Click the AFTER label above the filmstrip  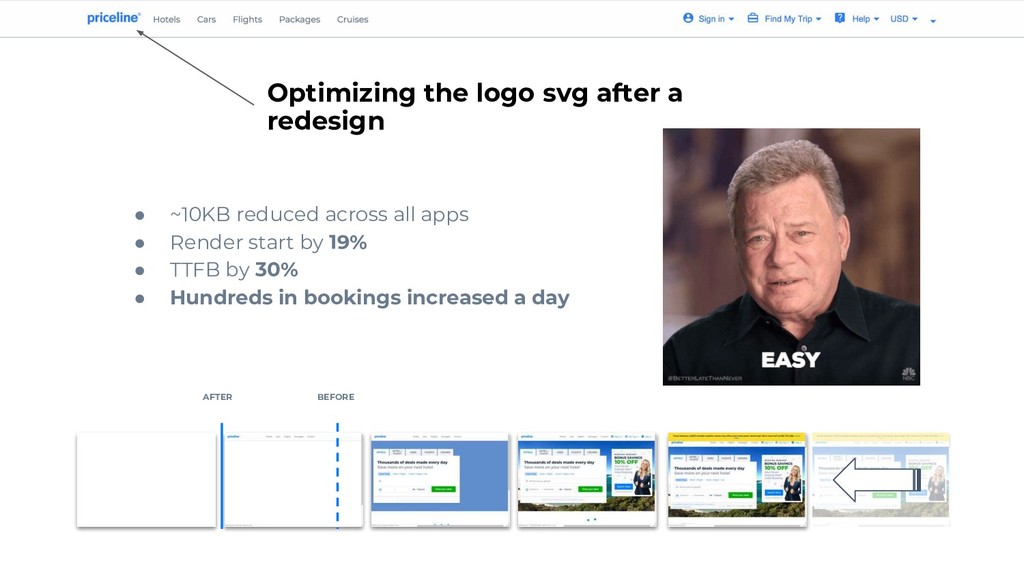217,397
